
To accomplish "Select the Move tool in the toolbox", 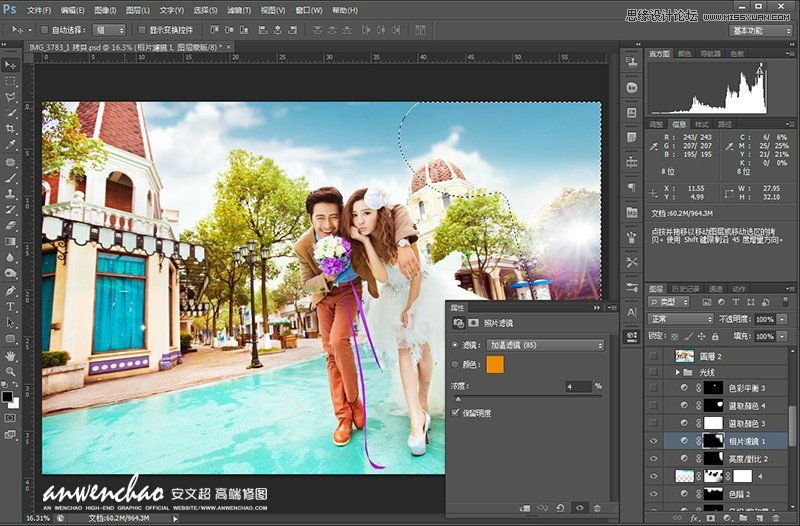I will (10, 65).
